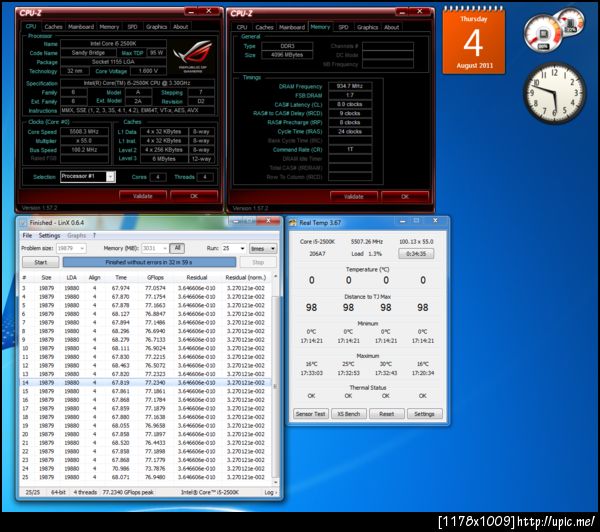Minimize the Real Temp window

pos(402,221)
